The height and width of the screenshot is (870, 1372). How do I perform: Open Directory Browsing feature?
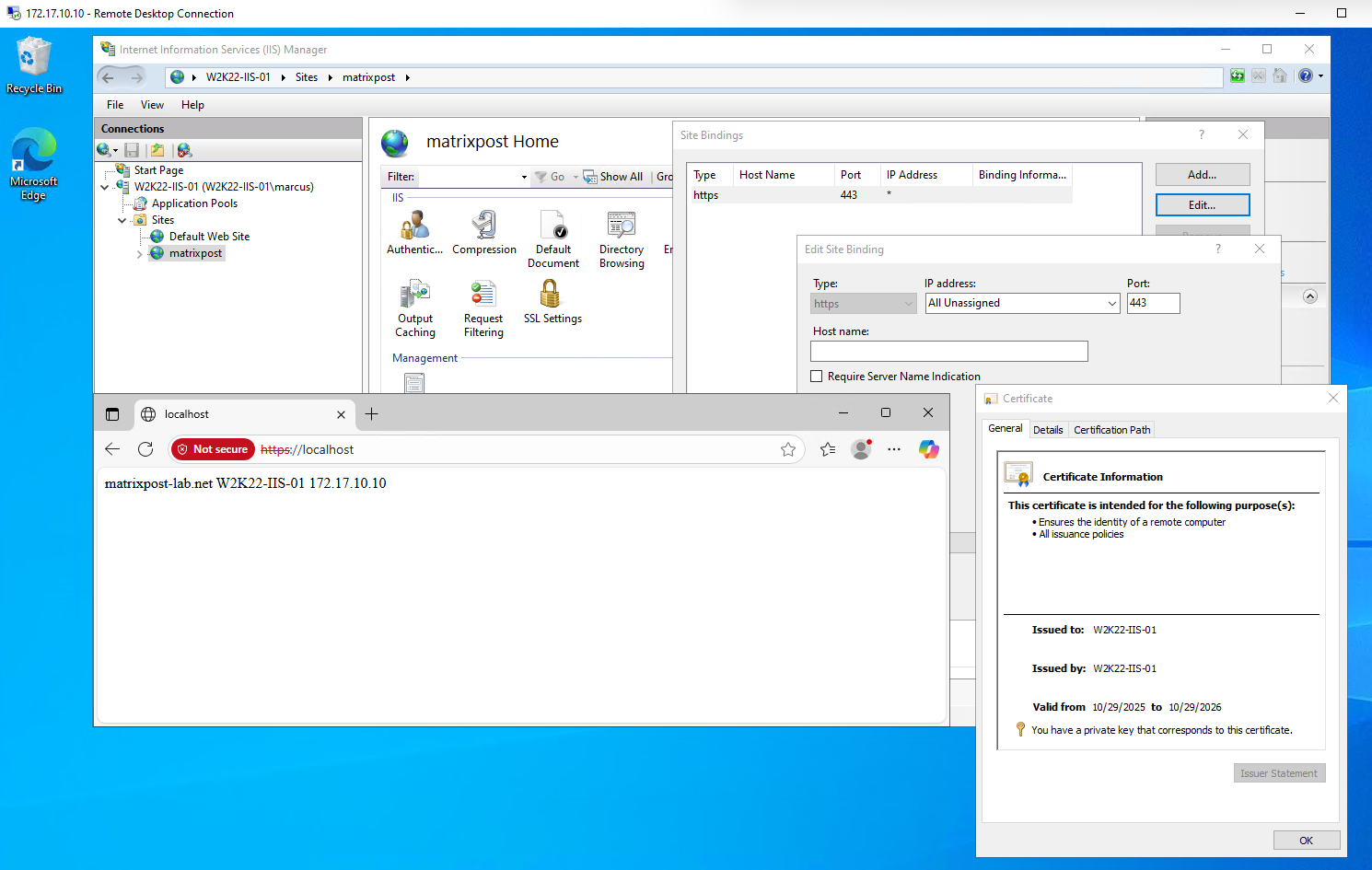click(622, 226)
